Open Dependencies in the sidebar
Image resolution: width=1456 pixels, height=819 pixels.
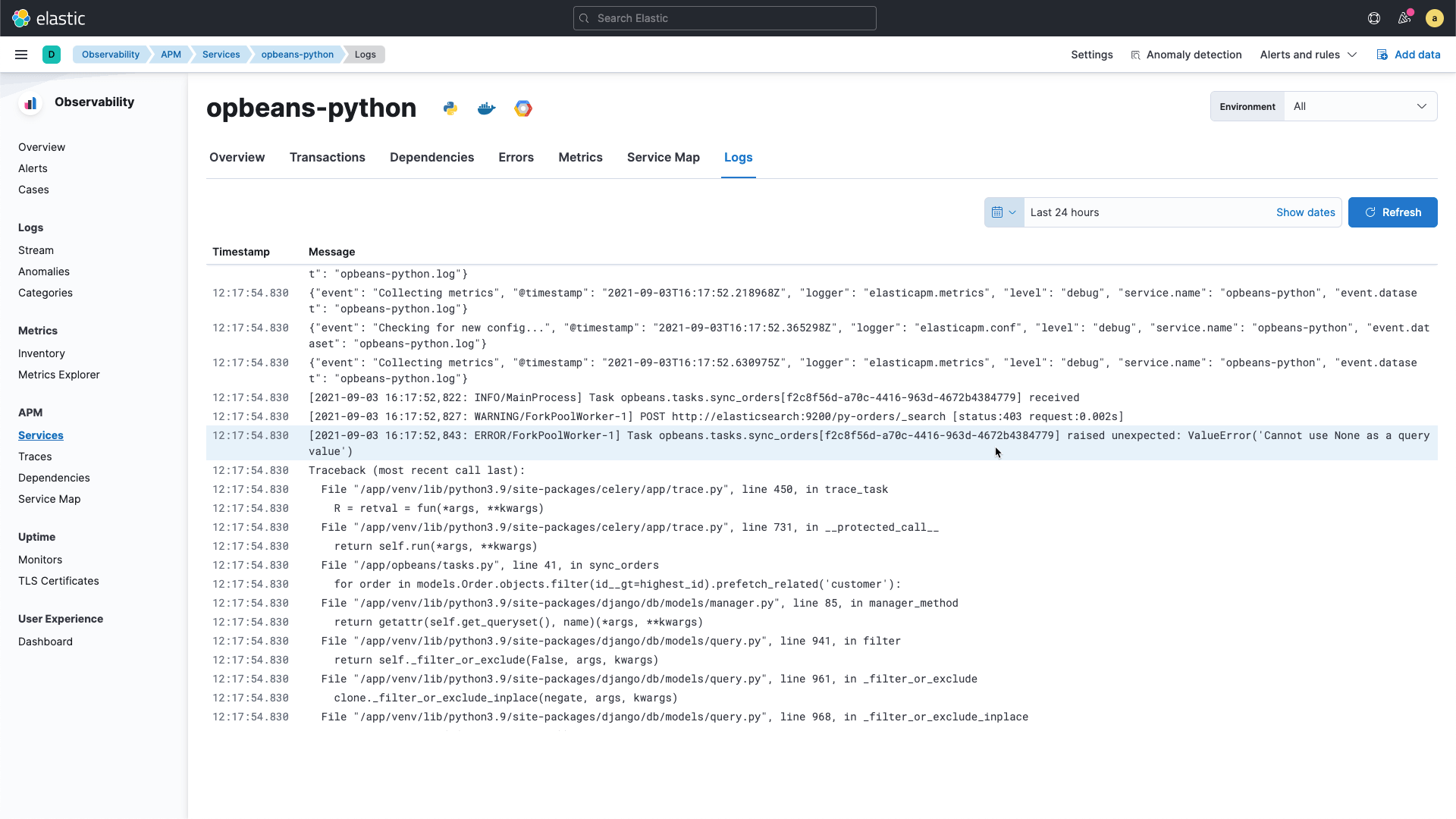point(54,478)
